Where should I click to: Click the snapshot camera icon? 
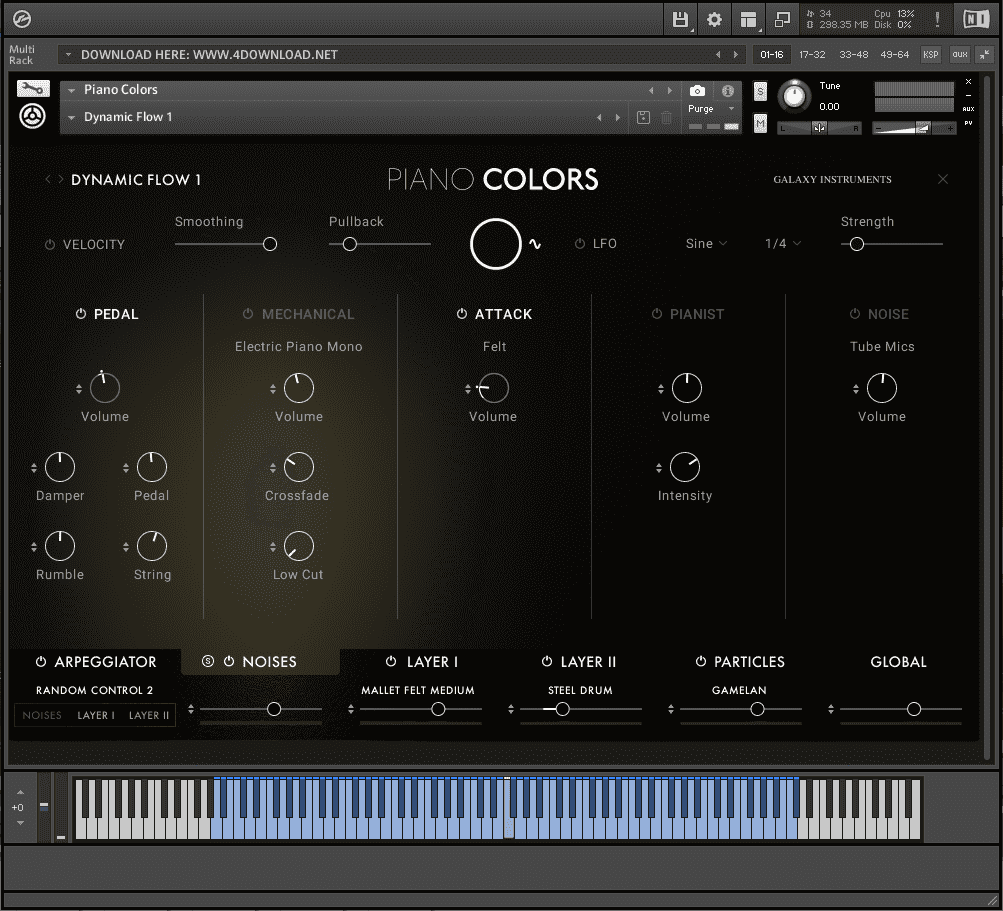[x=697, y=91]
